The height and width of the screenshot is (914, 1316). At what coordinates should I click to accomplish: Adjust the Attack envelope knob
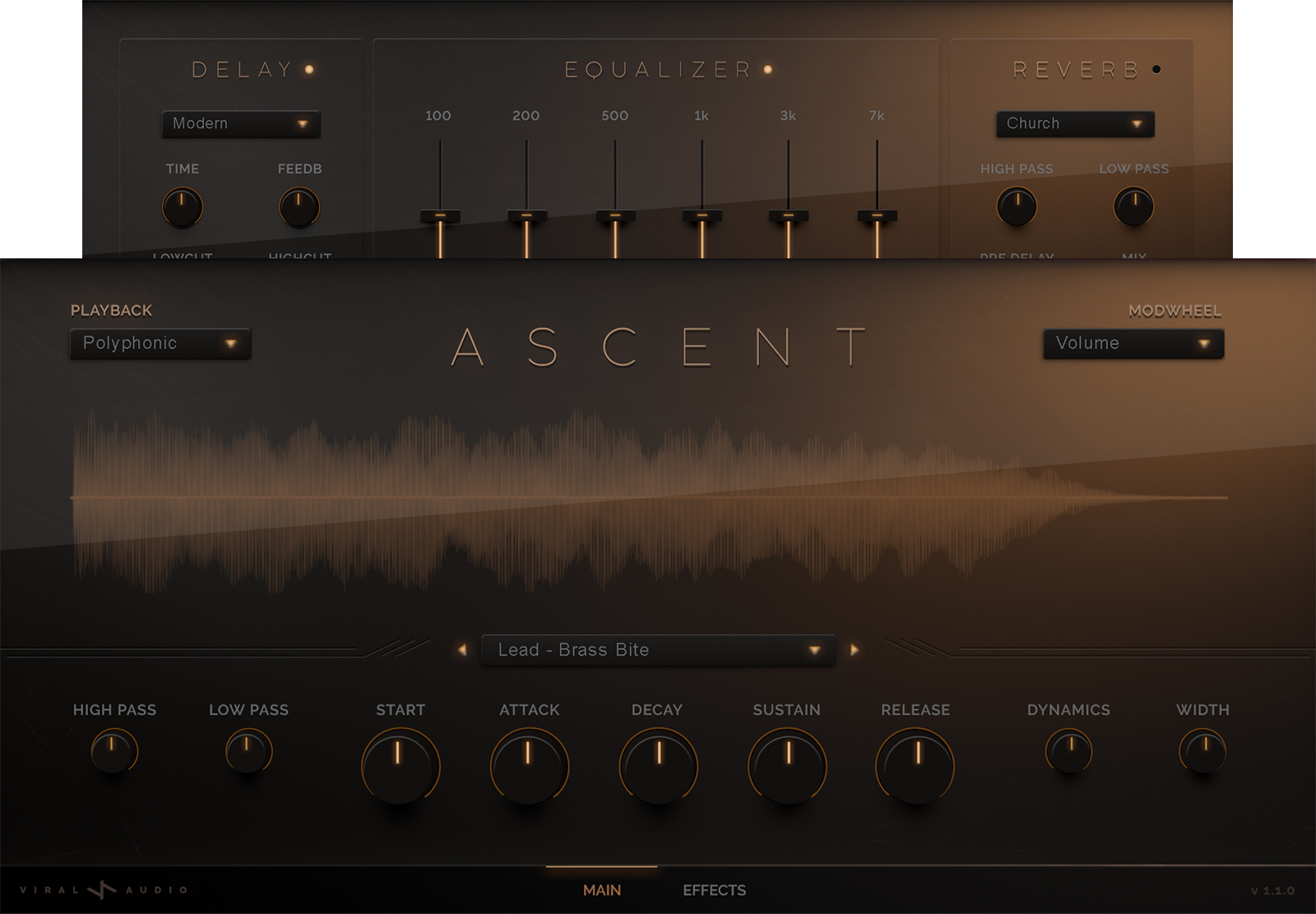530,766
